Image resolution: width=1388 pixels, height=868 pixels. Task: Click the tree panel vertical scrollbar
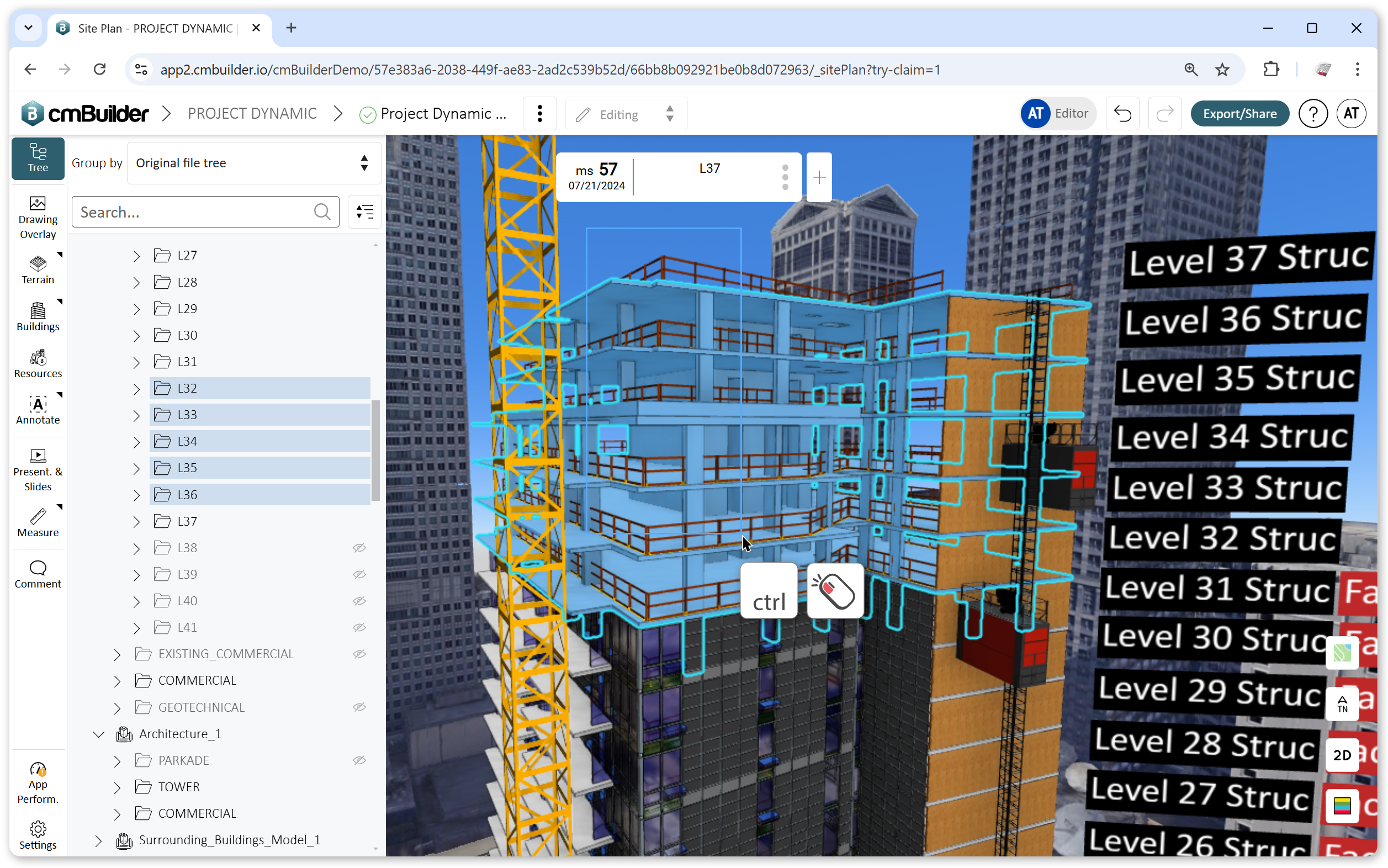click(x=375, y=451)
